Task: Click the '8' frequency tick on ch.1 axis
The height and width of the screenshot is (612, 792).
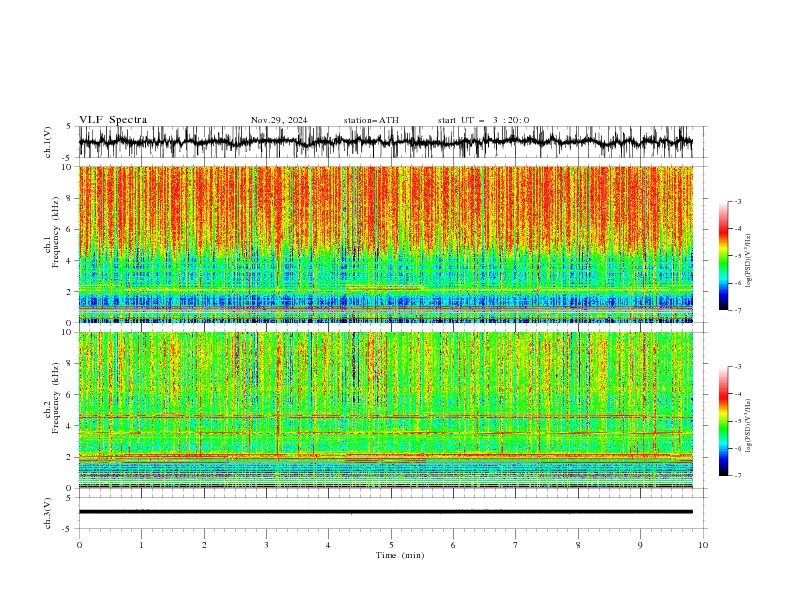Action: (71, 198)
